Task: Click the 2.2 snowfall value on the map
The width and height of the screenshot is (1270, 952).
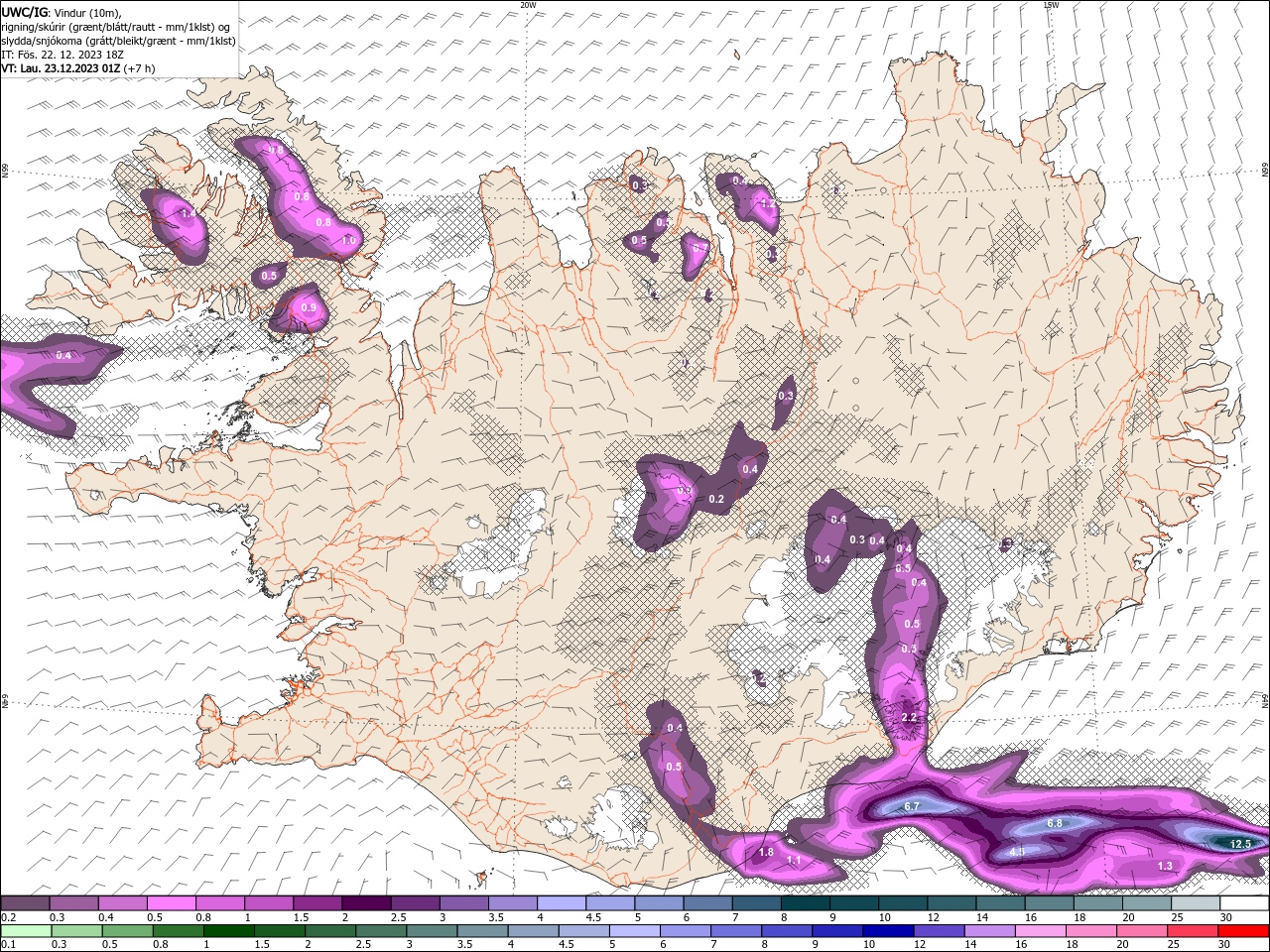Action: coord(909,717)
